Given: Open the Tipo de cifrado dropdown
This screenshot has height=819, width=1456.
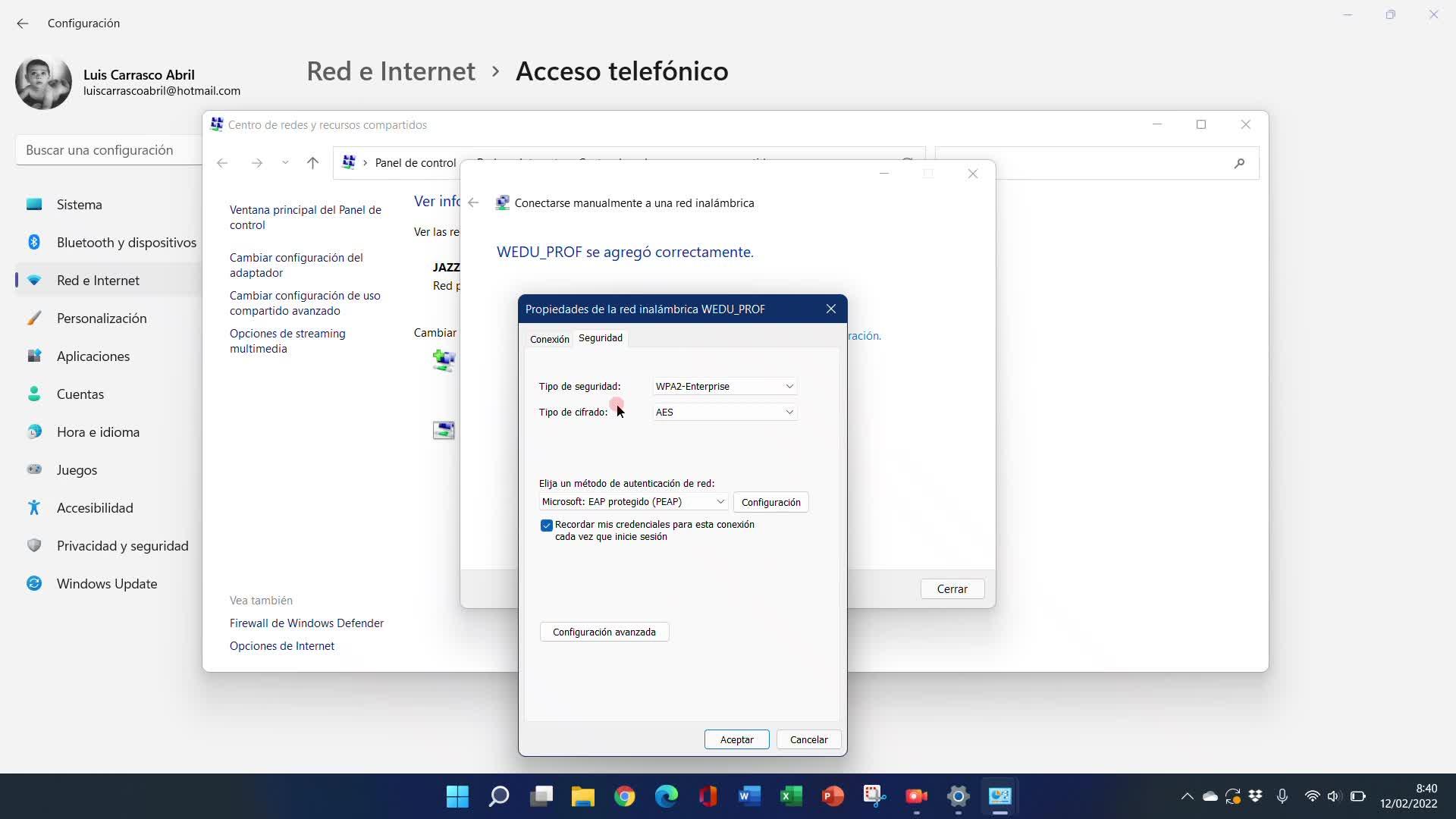Looking at the screenshot, I should (x=724, y=412).
